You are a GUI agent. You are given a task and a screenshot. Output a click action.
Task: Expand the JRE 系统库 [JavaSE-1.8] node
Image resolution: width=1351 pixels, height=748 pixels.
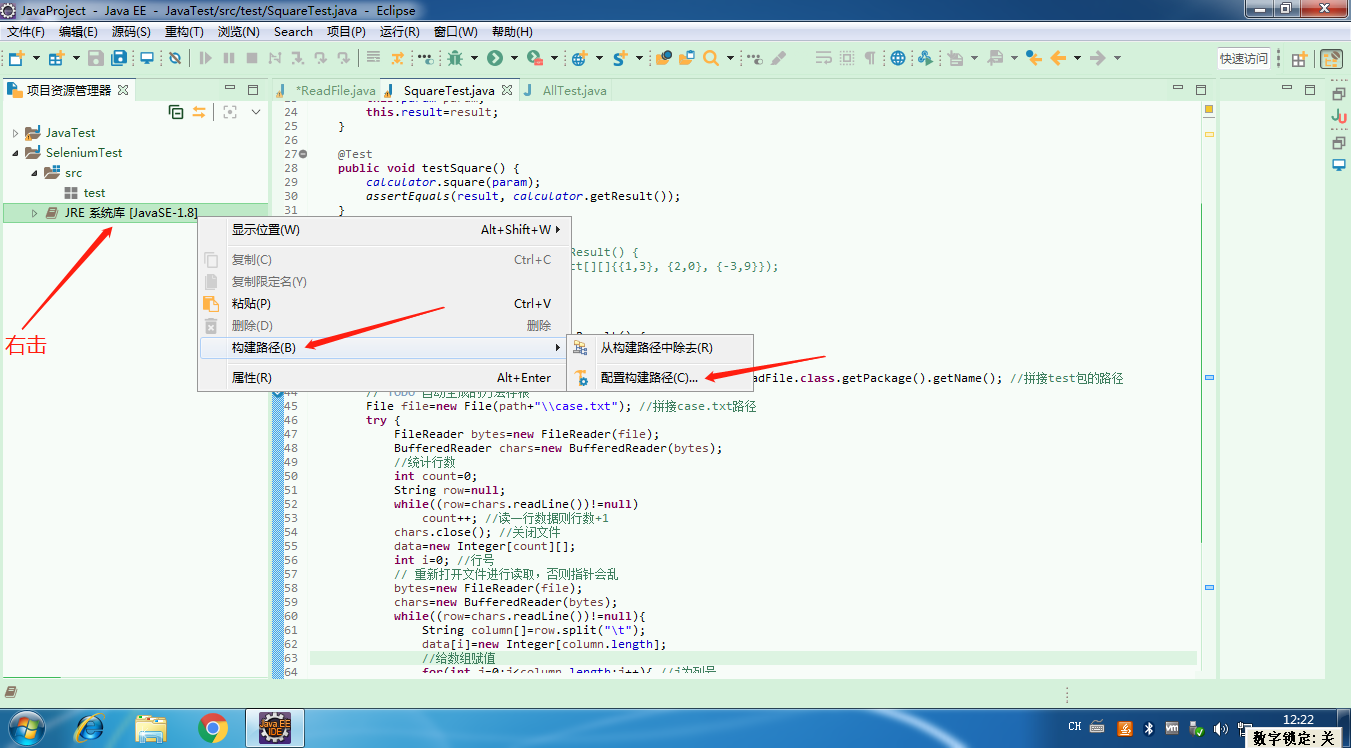(34, 213)
